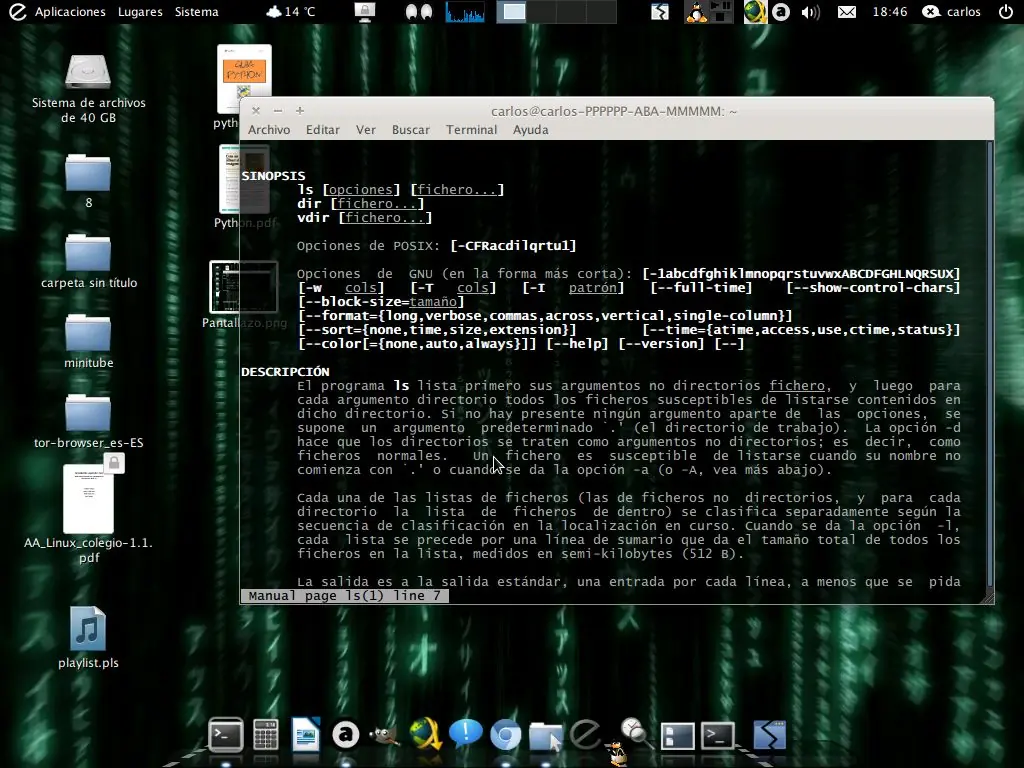This screenshot has width=1024, height=768.
Task: Open the mail envelope indicator
Action: 847,12
